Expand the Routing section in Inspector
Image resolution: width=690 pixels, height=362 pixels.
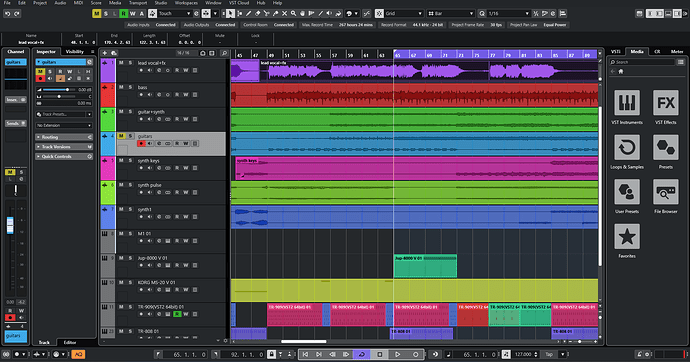pyautogui.click(x=64, y=137)
